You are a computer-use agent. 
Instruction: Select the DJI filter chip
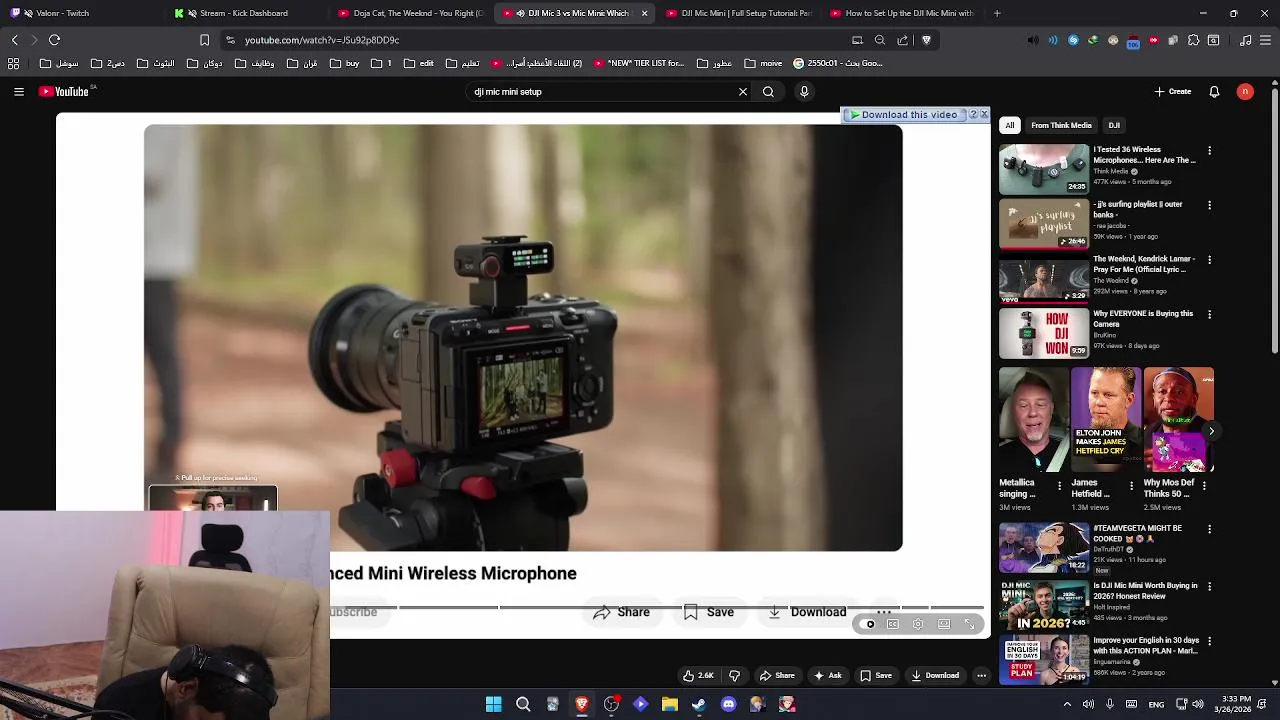pyautogui.click(x=1114, y=126)
